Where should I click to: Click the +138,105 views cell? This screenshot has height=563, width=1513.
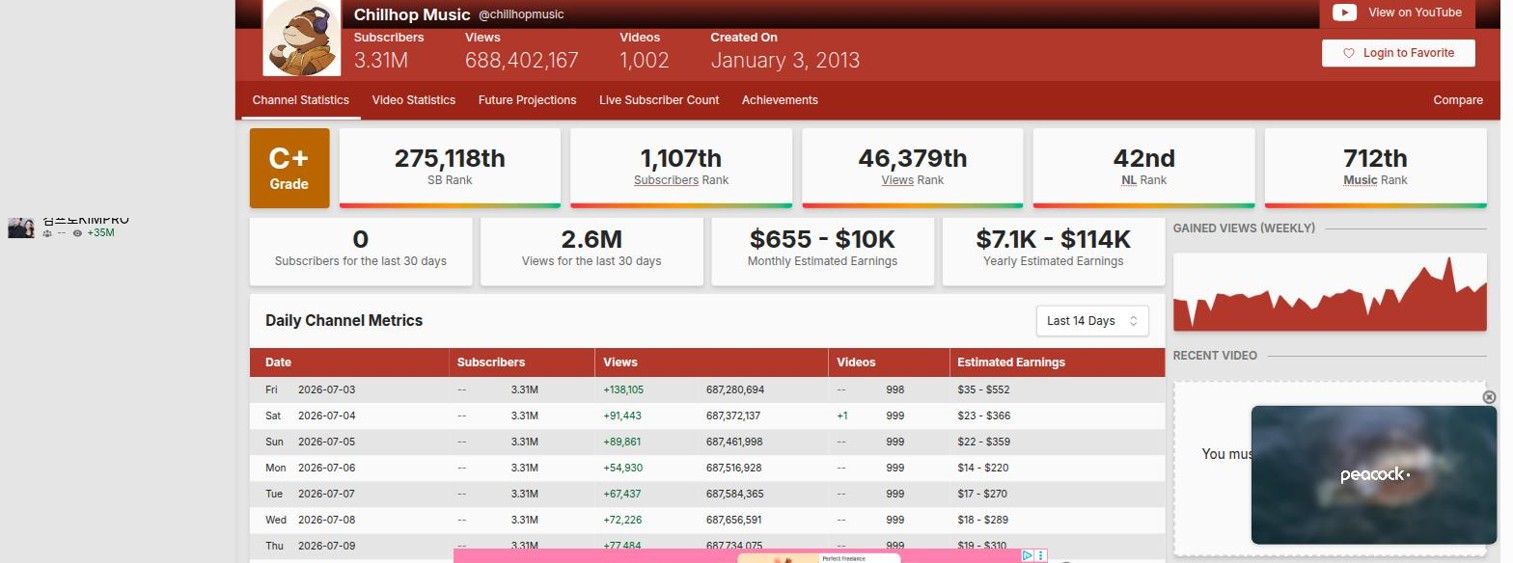[x=623, y=390]
